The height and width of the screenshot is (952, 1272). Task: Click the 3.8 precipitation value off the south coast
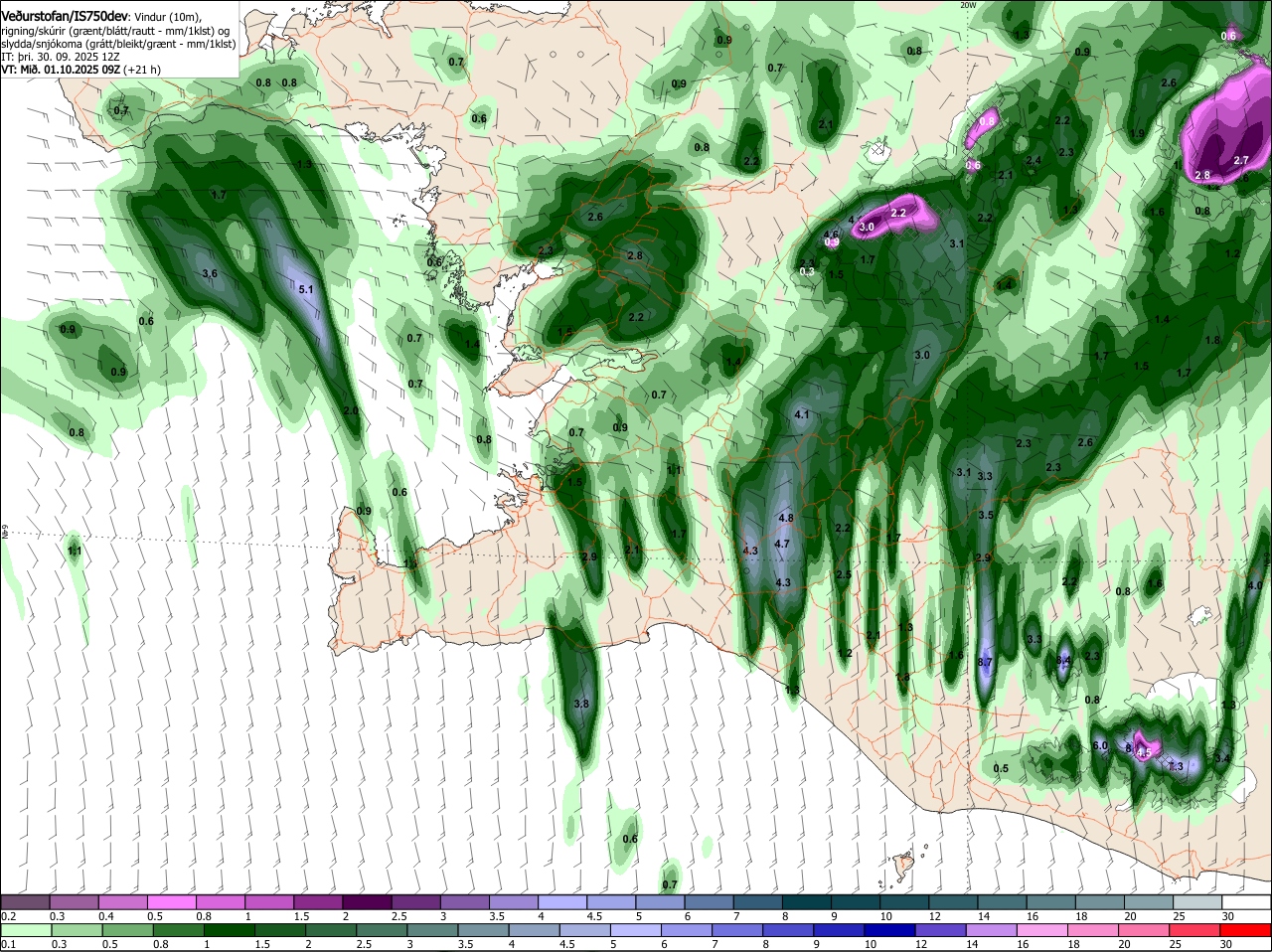582,704
